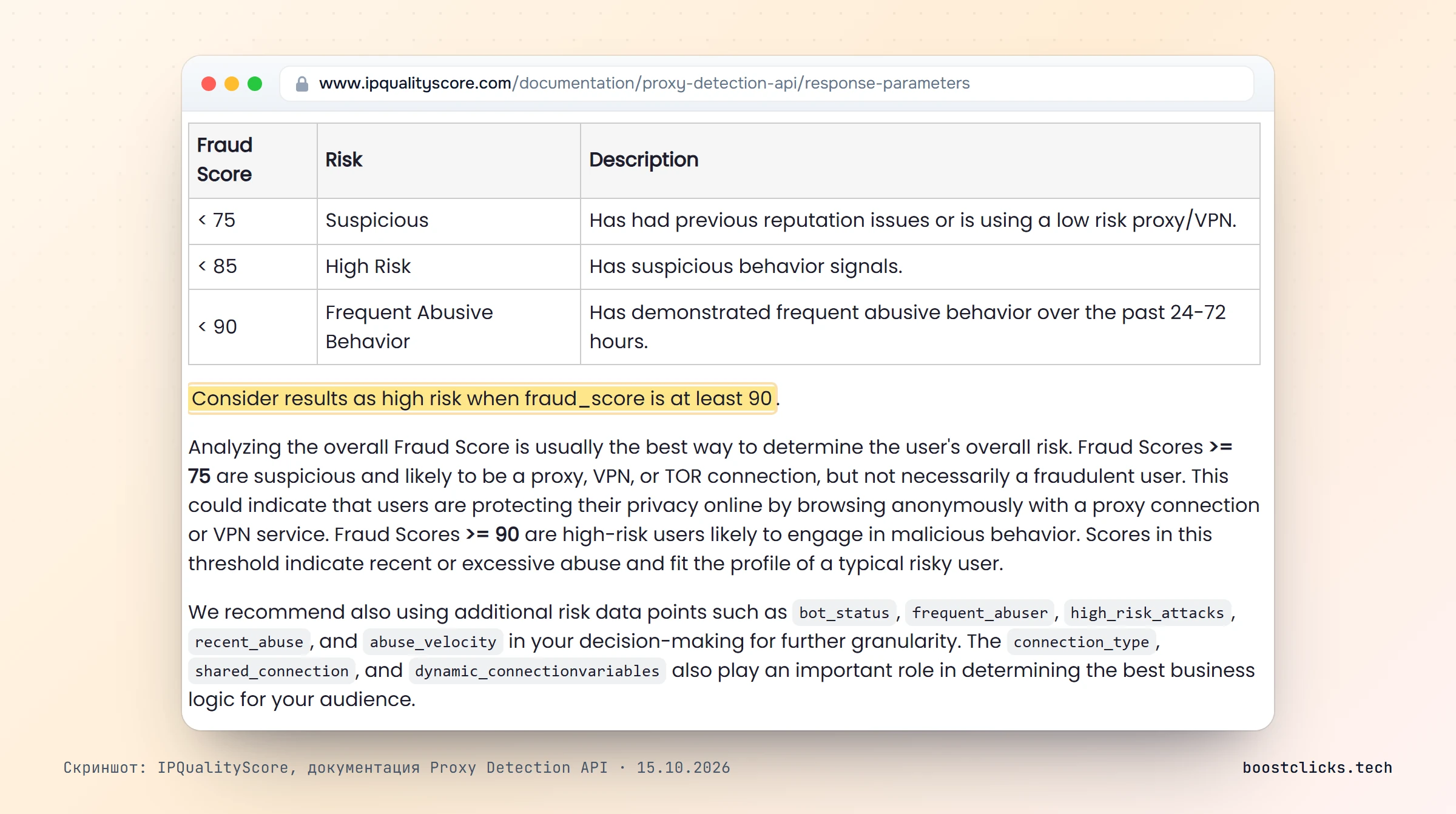Viewport: 1456px width, 814px height.
Task: Click the '< 85' fraud score cell
Action: pyautogui.click(x=252, y=267)
